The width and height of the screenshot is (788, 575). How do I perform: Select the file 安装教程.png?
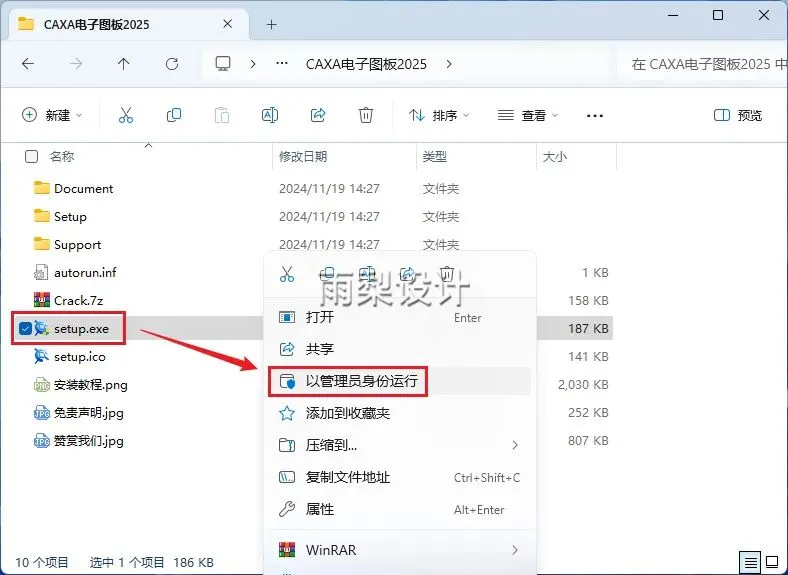click(x=91, y=385)
